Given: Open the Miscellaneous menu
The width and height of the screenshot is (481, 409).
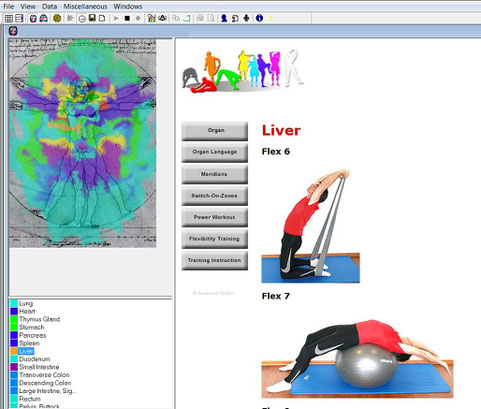Looking at the screenshot, I should (85, 6).
